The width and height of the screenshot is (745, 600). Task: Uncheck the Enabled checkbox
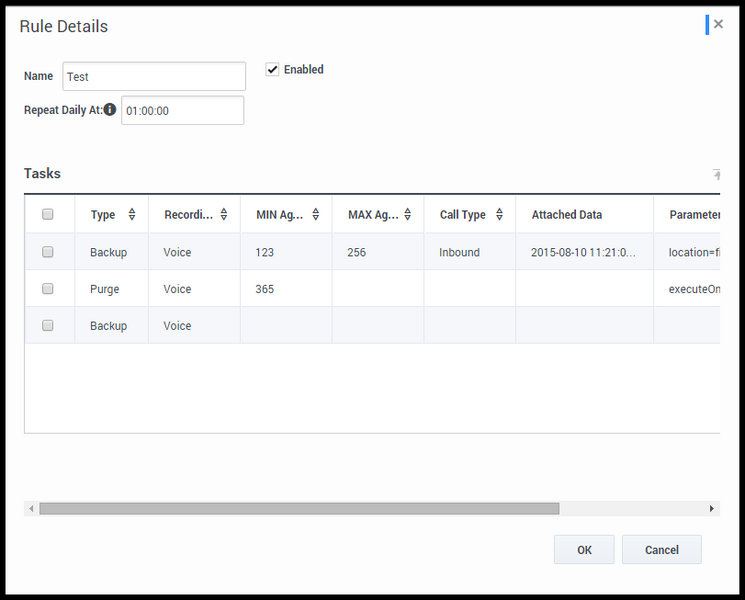272,69
